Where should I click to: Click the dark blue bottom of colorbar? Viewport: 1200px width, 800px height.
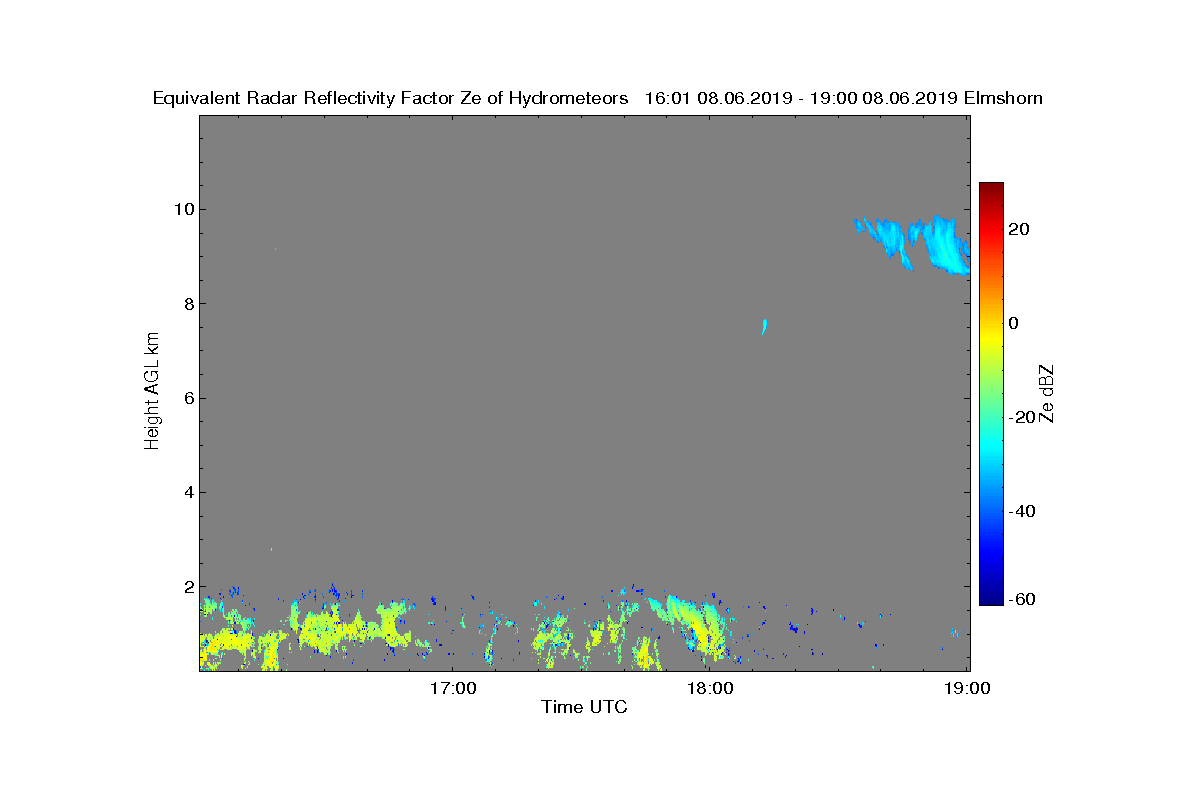(991, 597)
